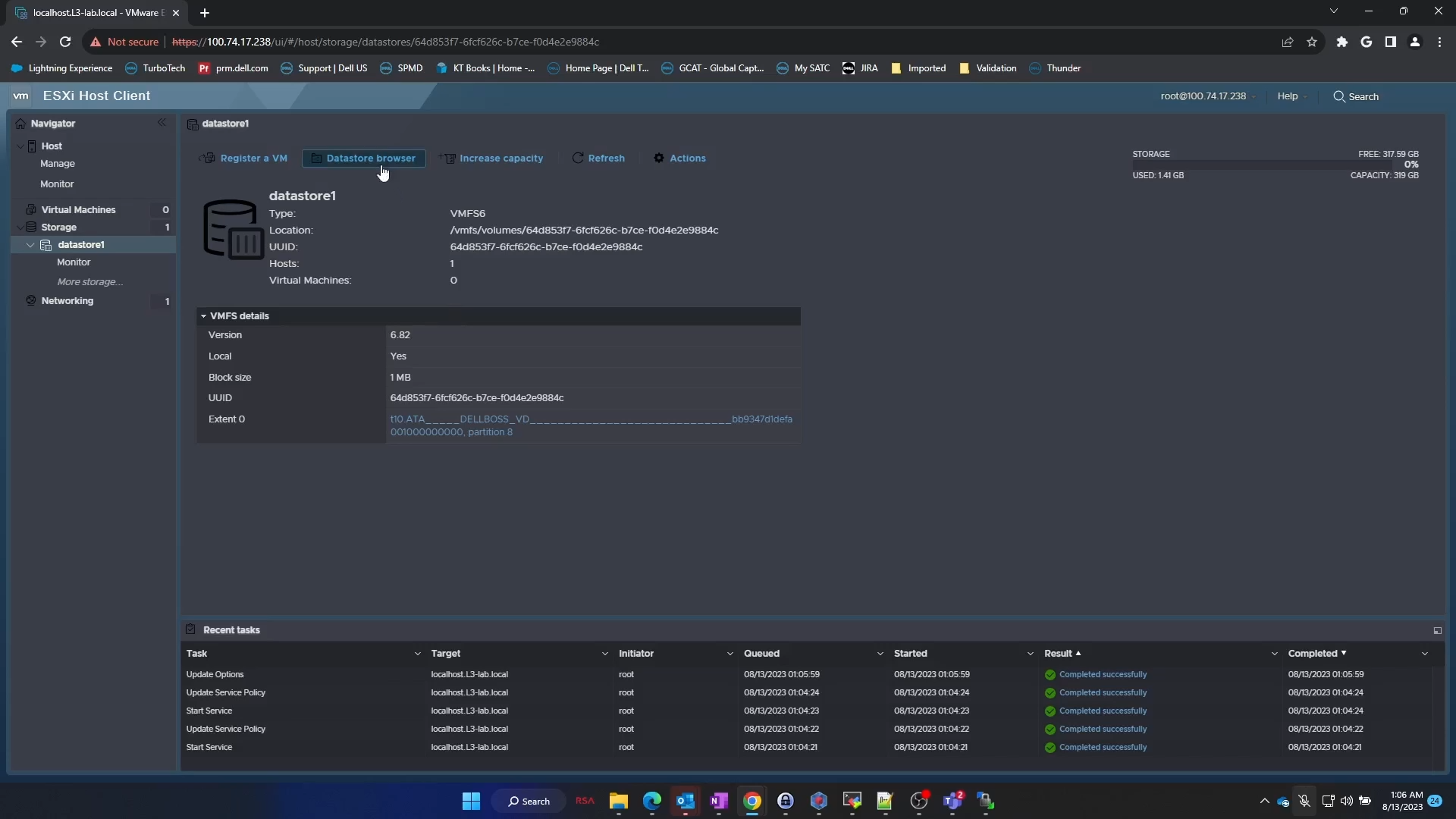Image resolution: width=1456 pixels, height=819 pixels.
Task: Click the ESXi Search button
Action: click(x=1357, y=96)
